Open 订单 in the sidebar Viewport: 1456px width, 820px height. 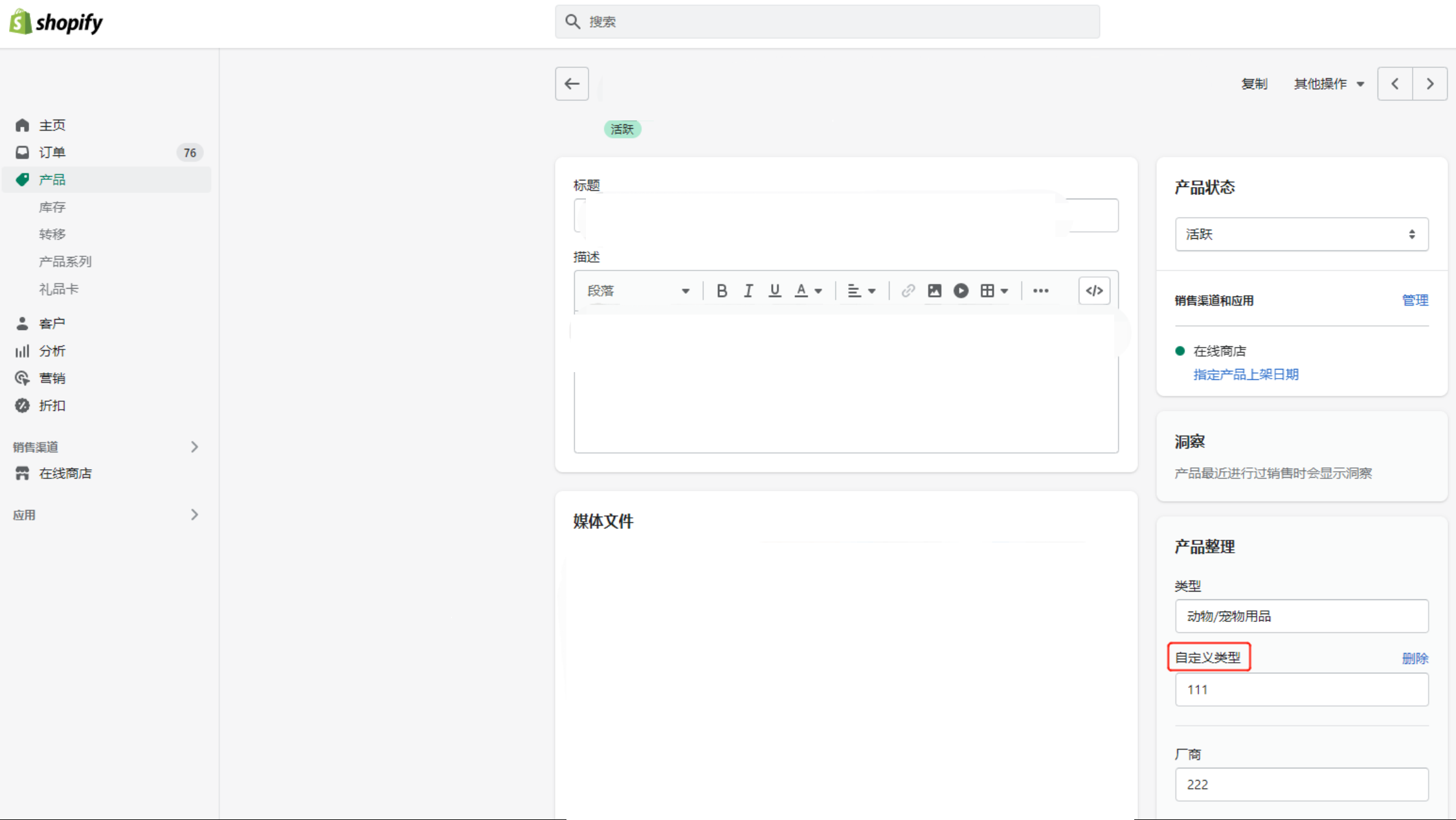tap(52, 152)
